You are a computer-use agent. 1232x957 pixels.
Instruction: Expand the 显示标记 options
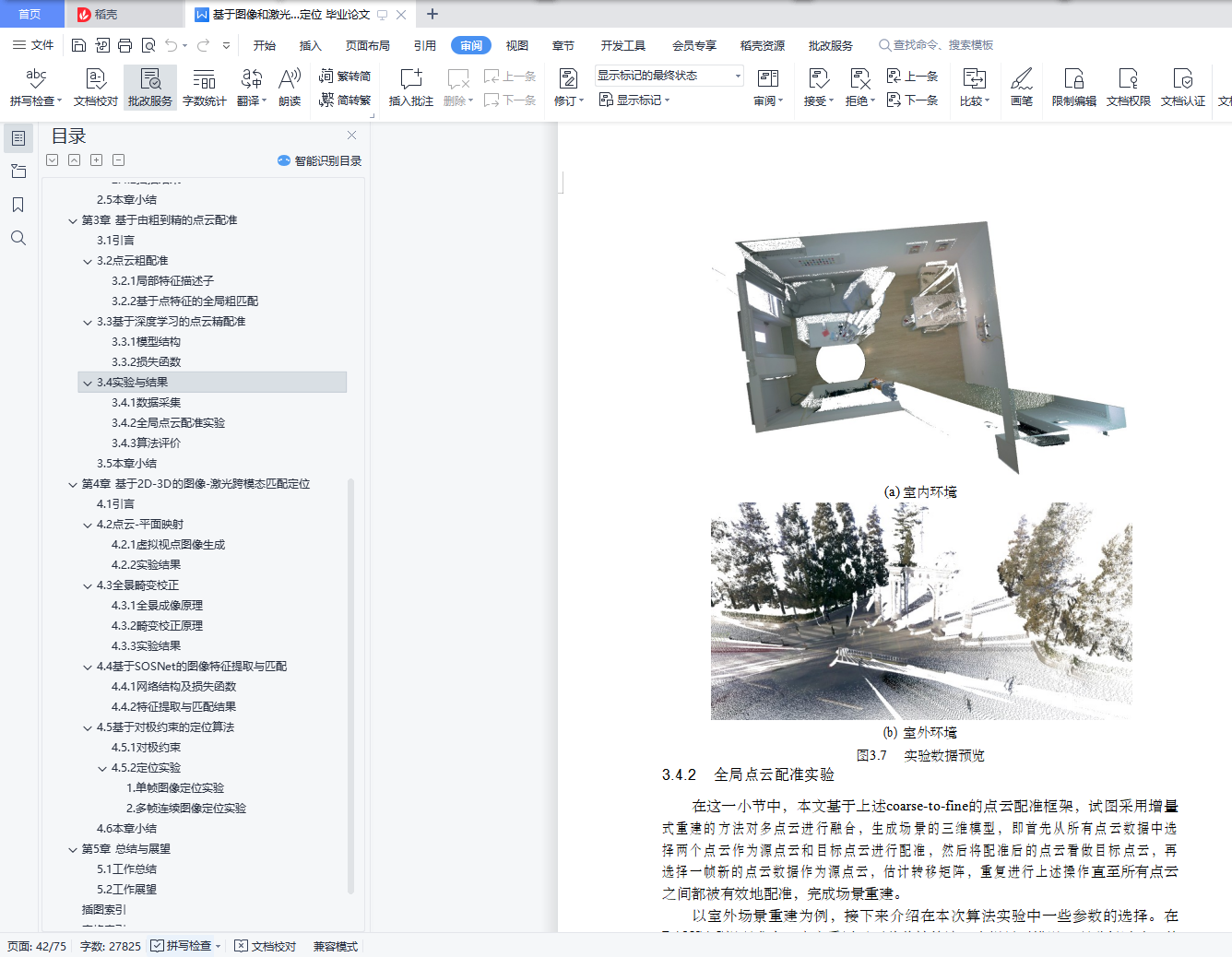[634, 100]
